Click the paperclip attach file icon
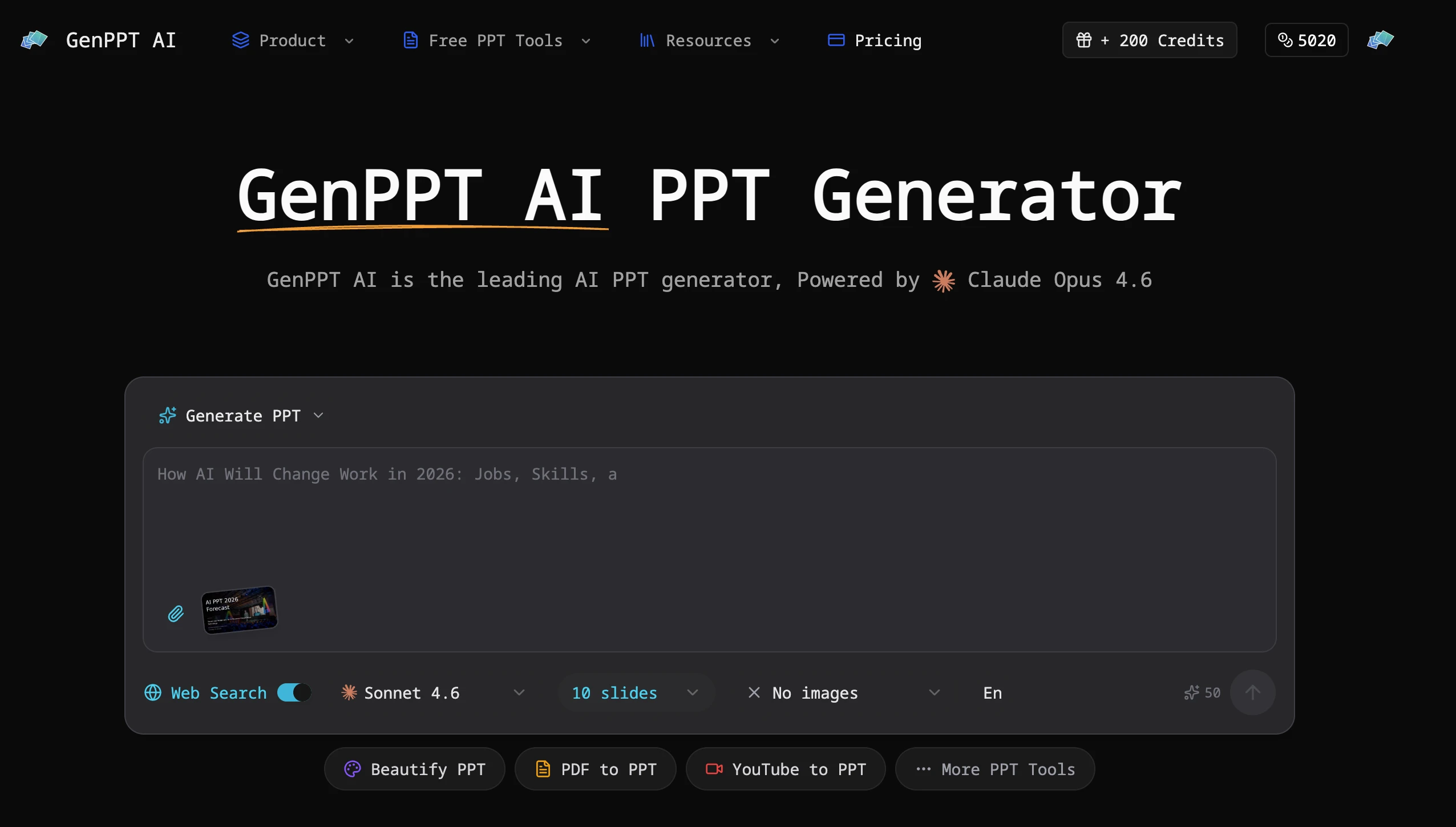 tap(176, 614)
